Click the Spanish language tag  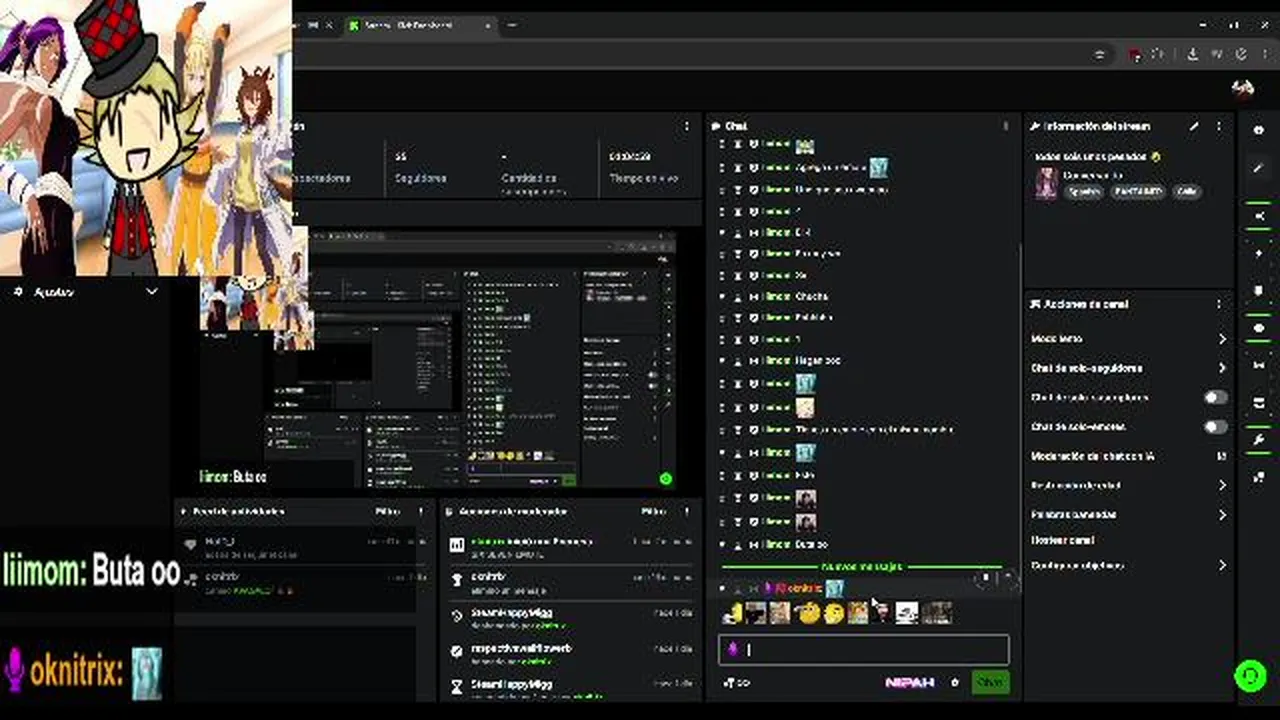(x=1084, y=191)
